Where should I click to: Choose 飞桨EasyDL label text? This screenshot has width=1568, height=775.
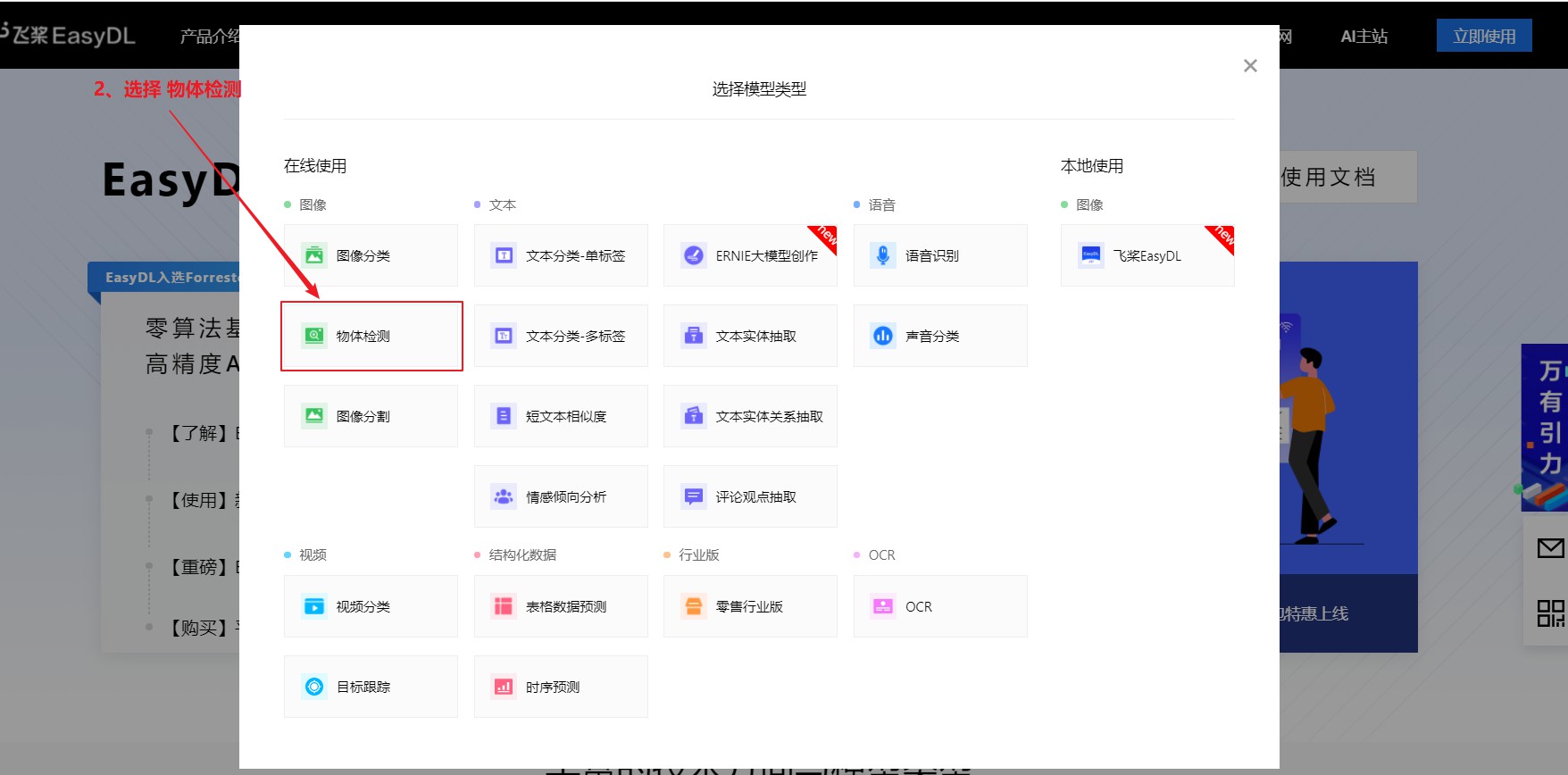pyautogui.click(x=1147, y=256)
